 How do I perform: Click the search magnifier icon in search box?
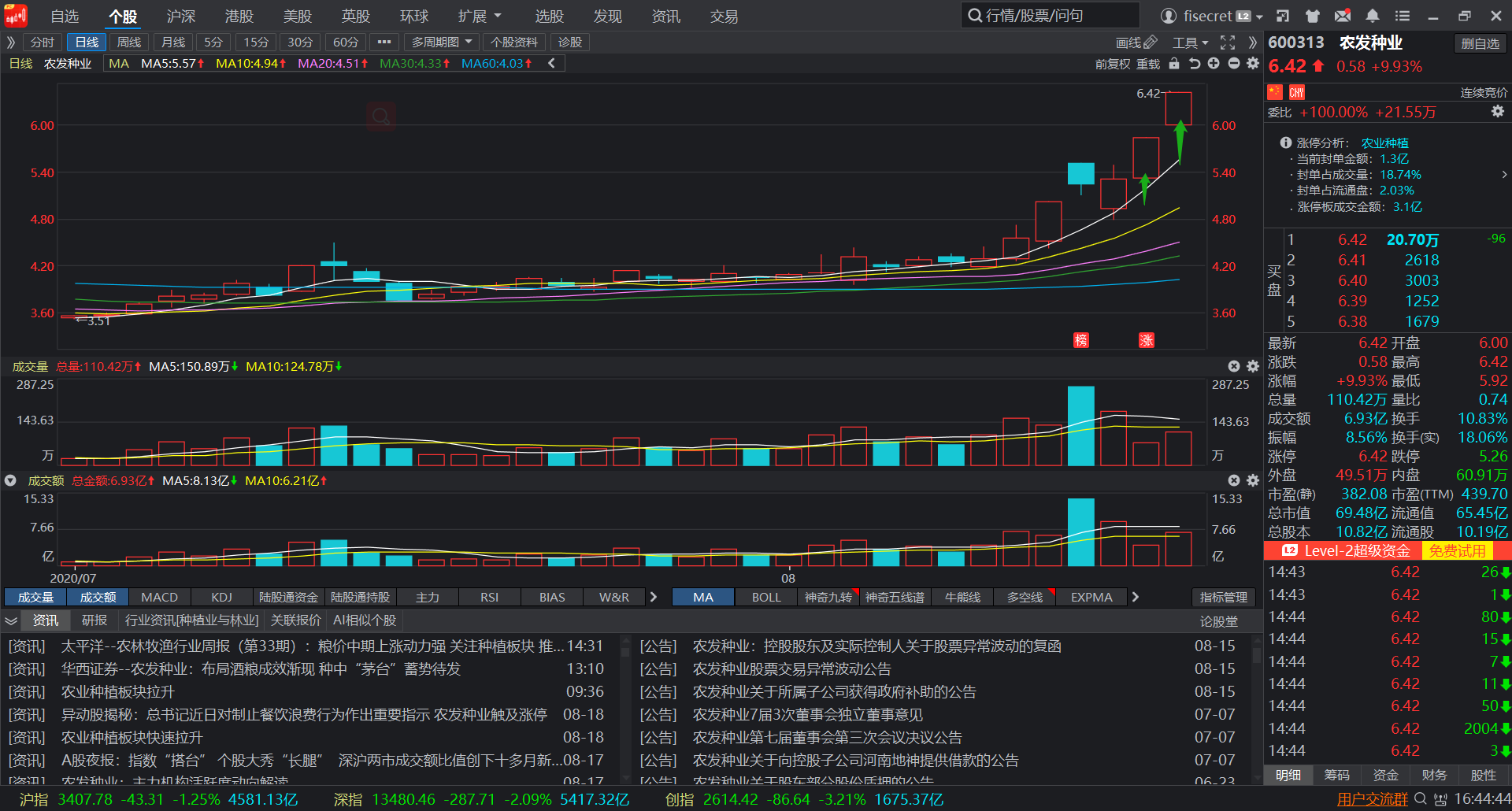pos(975,16)
